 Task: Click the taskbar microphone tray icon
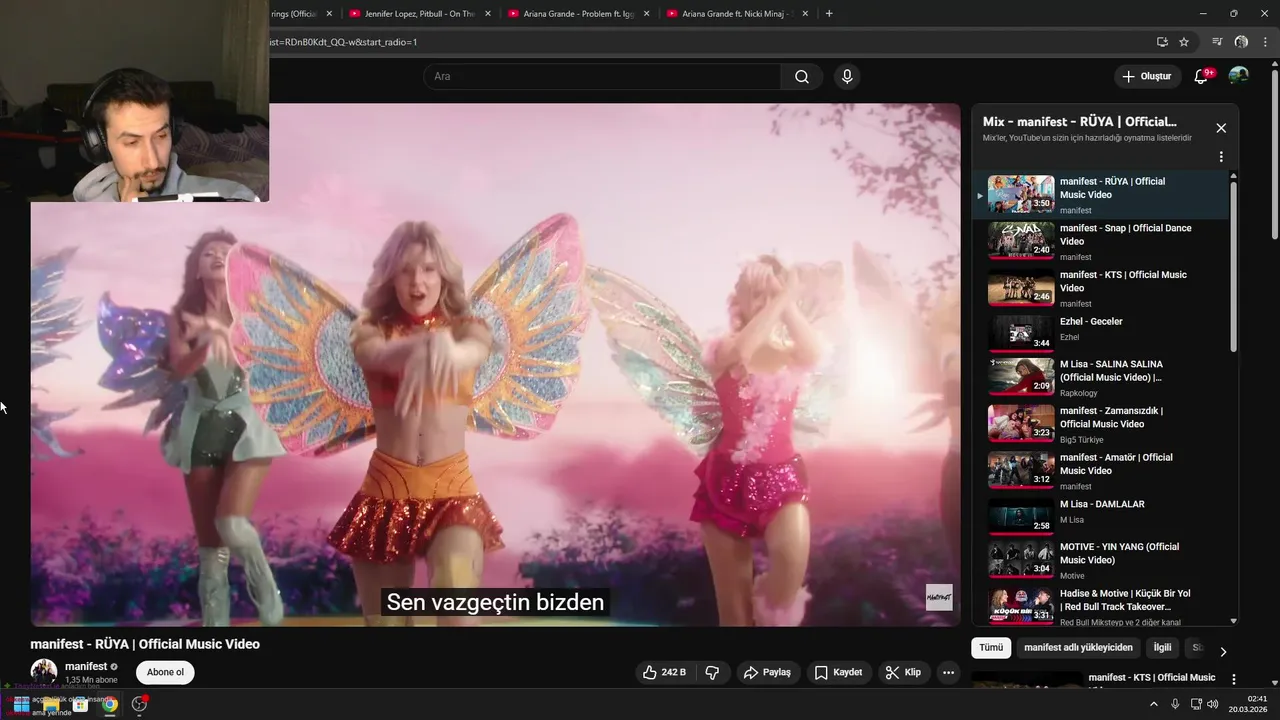click(x=1175, y=704)
